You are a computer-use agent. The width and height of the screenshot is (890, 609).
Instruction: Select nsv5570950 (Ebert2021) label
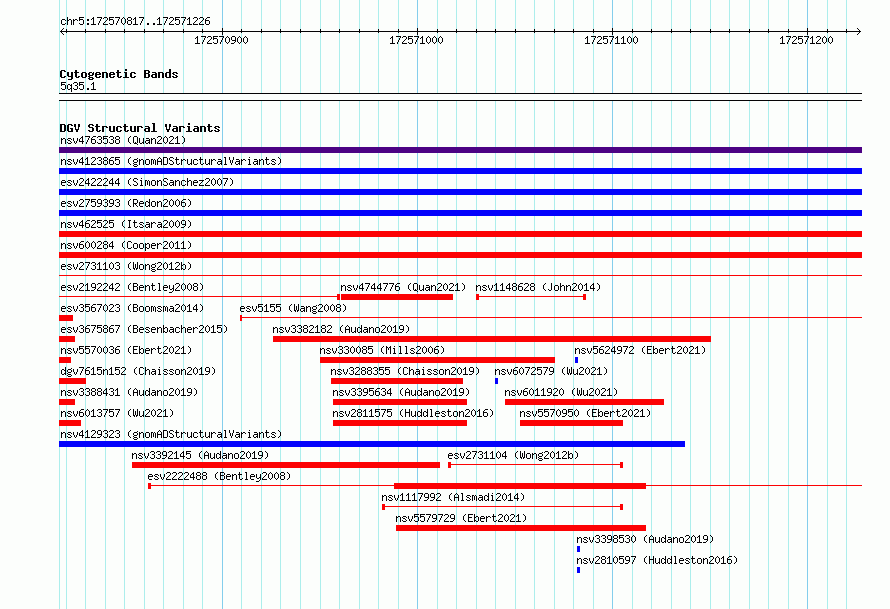click(585, 413)
